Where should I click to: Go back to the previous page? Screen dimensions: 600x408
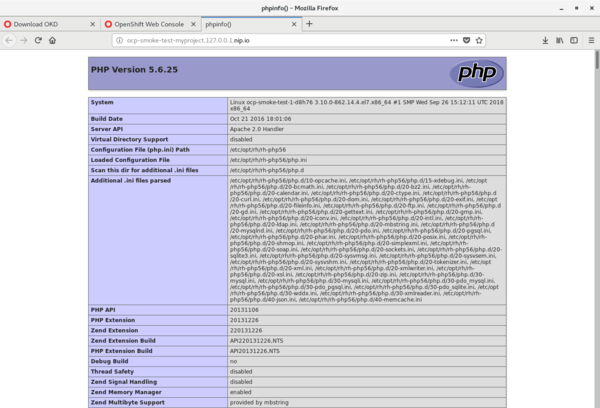tap(10, 41)
